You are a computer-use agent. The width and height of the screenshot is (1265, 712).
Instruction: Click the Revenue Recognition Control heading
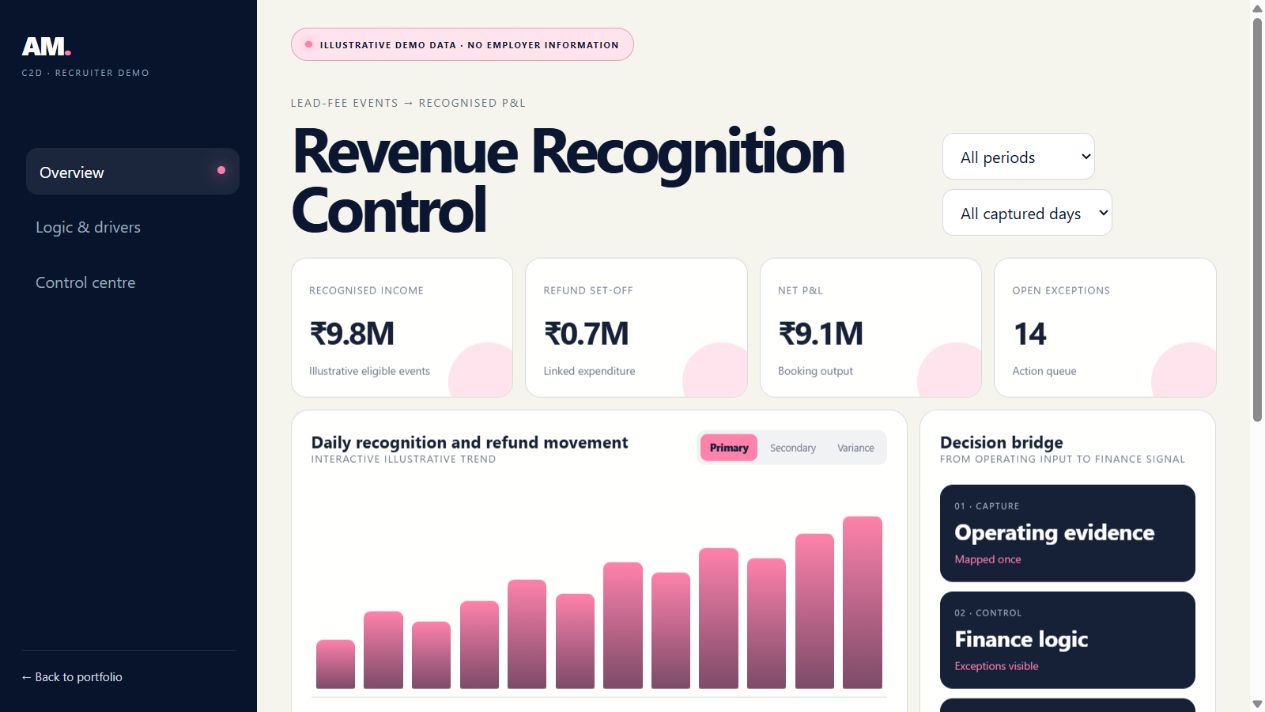(568, 181)
